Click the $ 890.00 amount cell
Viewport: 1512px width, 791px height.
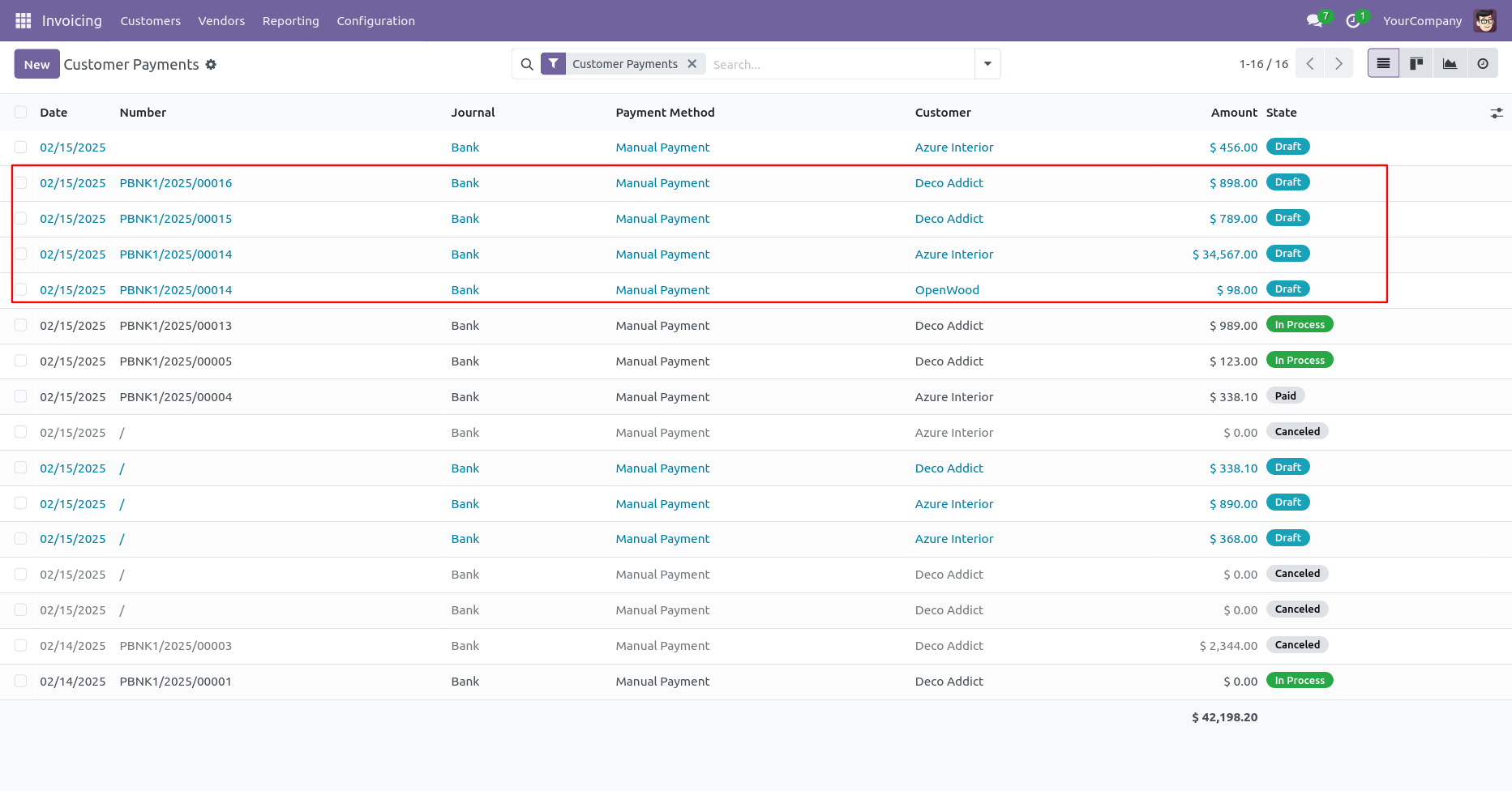click(1233, 504)
